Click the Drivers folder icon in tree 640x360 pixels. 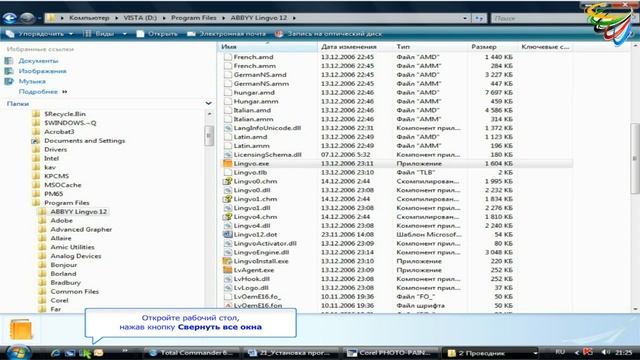36,149
